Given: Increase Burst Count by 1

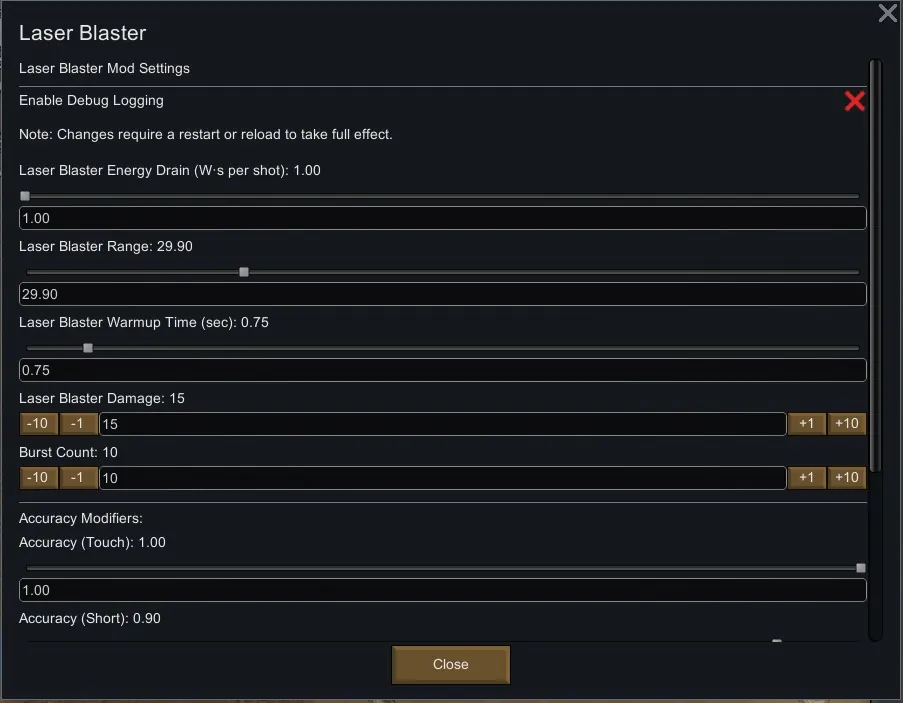Looking at the screenshot, I should [806, 478].
